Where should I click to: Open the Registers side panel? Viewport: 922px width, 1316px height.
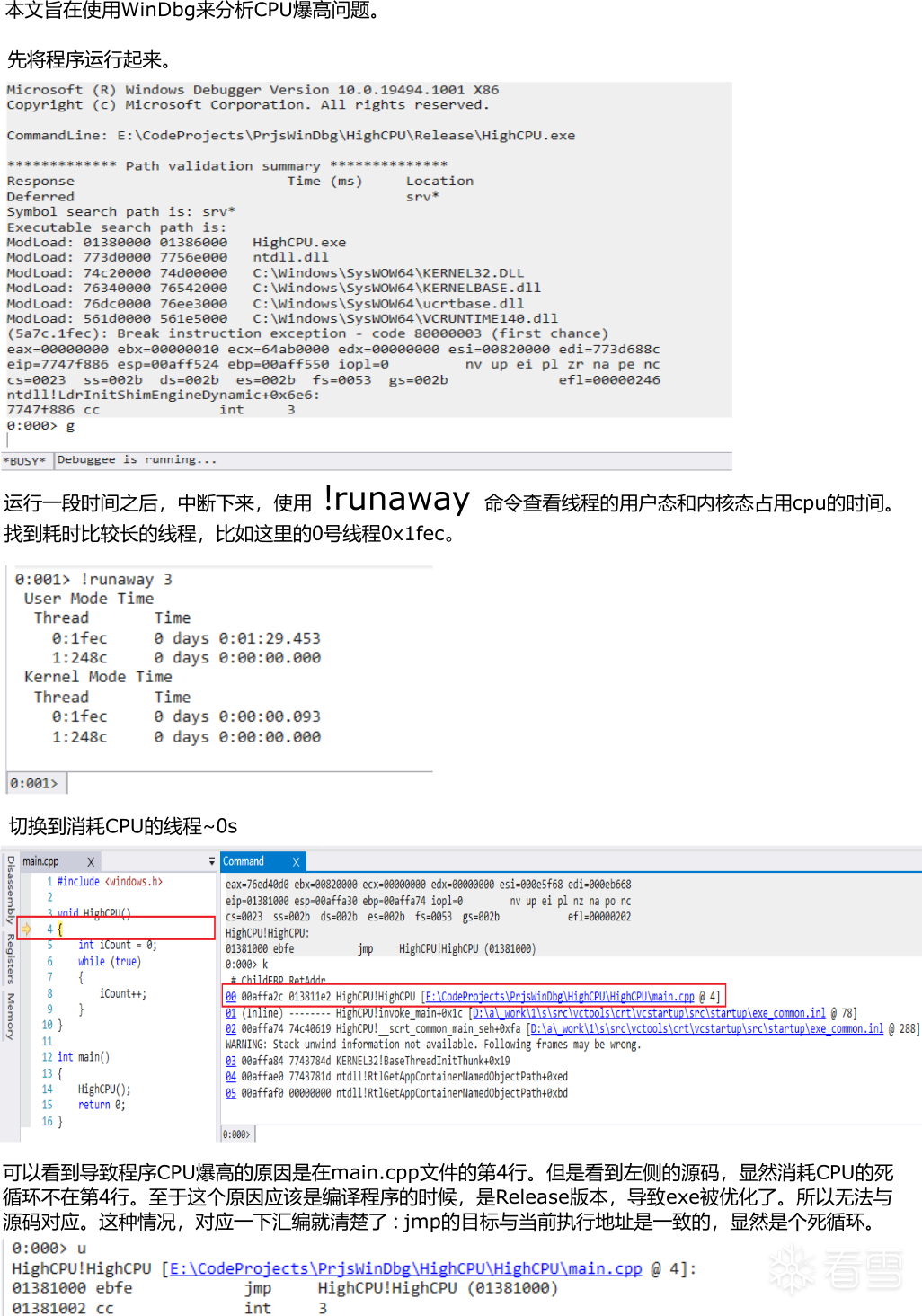pos(10,958)
